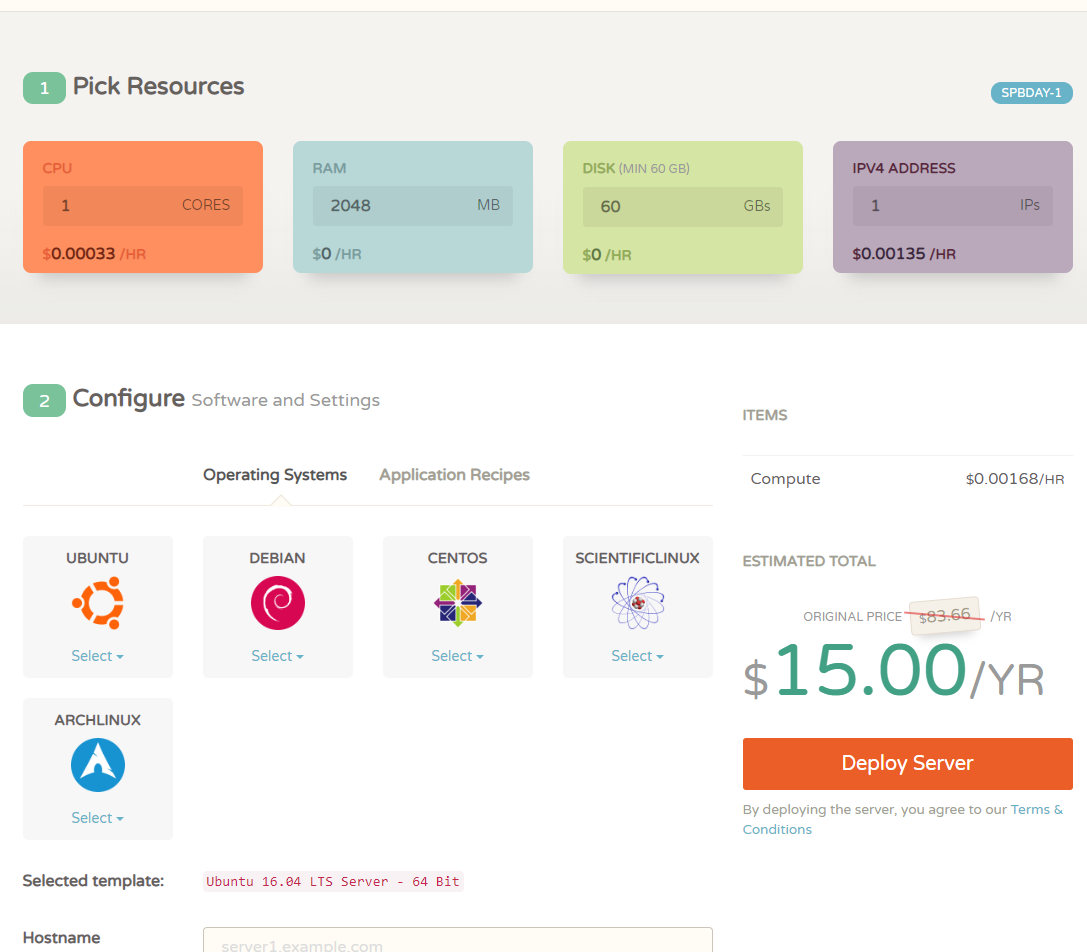The width and height of the screenshot is (1087, 952).
Task: Expand the CentOS Select version menu
Action: 457,656
